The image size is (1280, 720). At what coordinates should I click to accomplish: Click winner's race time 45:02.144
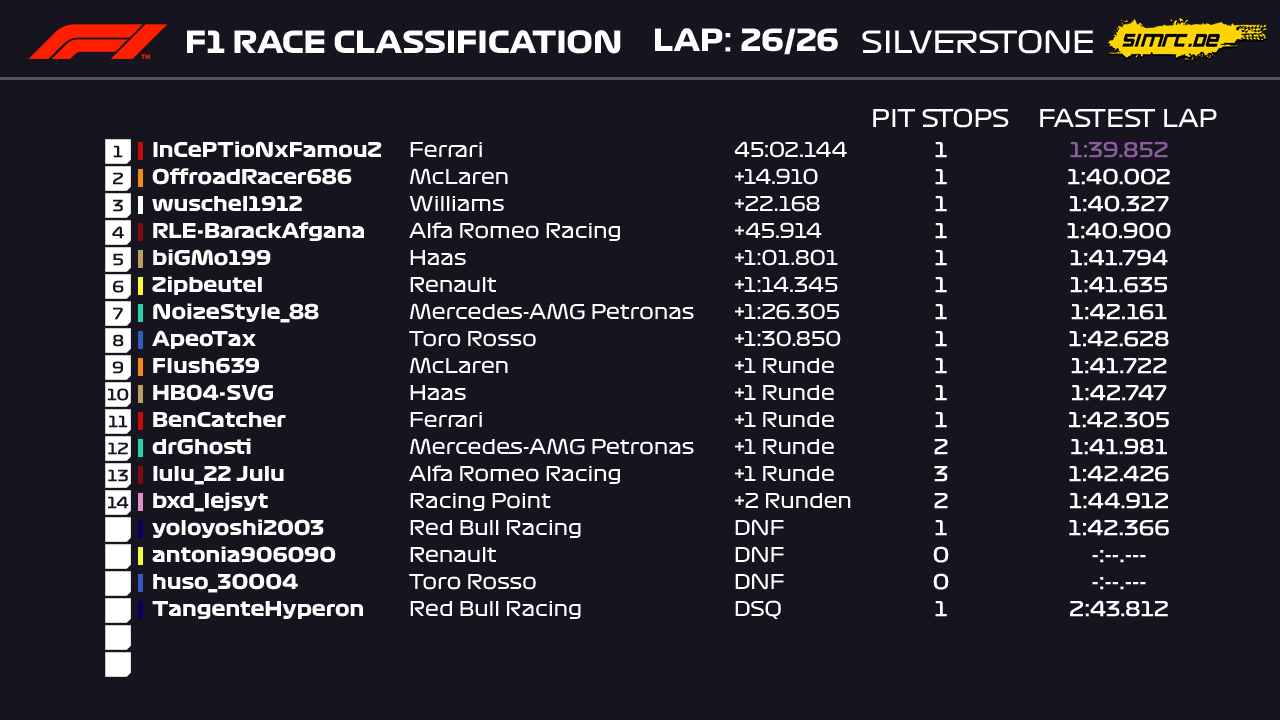pyautogui.click(x=790, y=151)
